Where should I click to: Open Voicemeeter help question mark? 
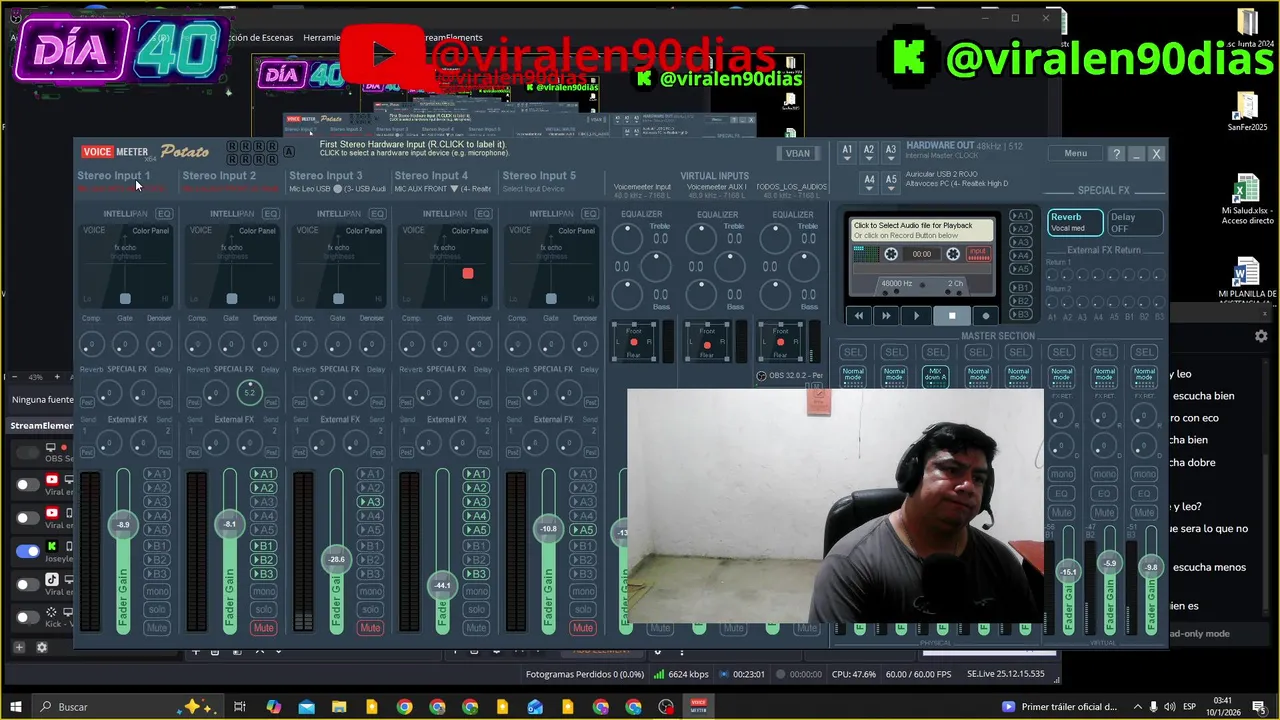(1116, 154)
